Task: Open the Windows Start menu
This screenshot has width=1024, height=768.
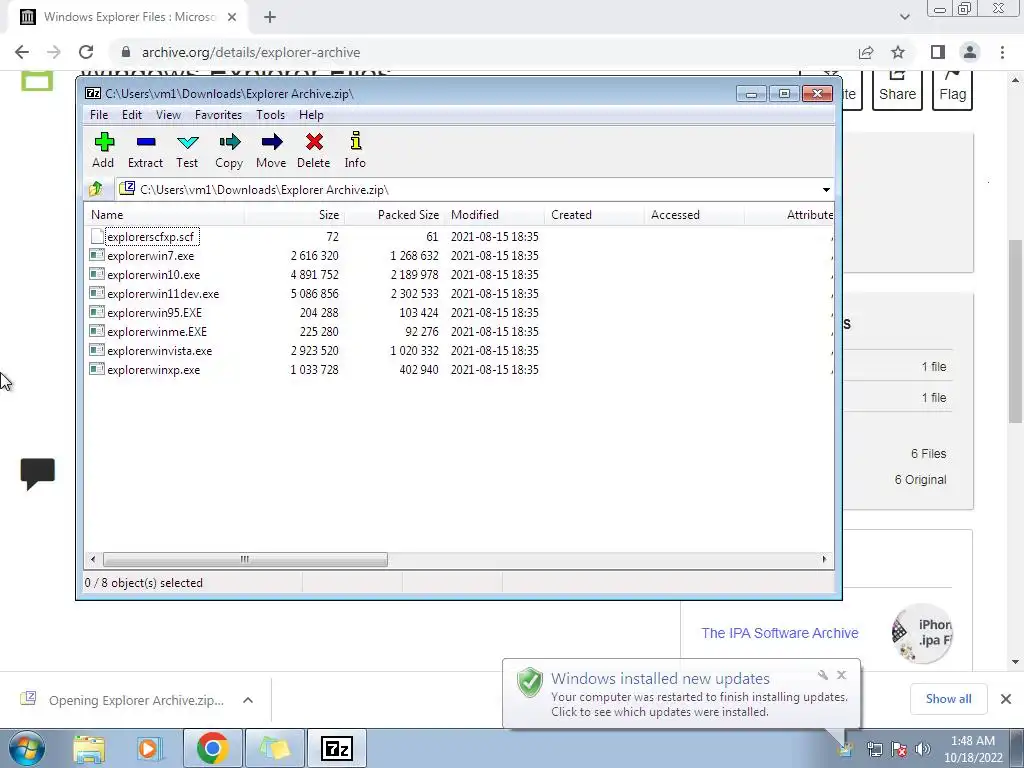Action: [27, 748]
